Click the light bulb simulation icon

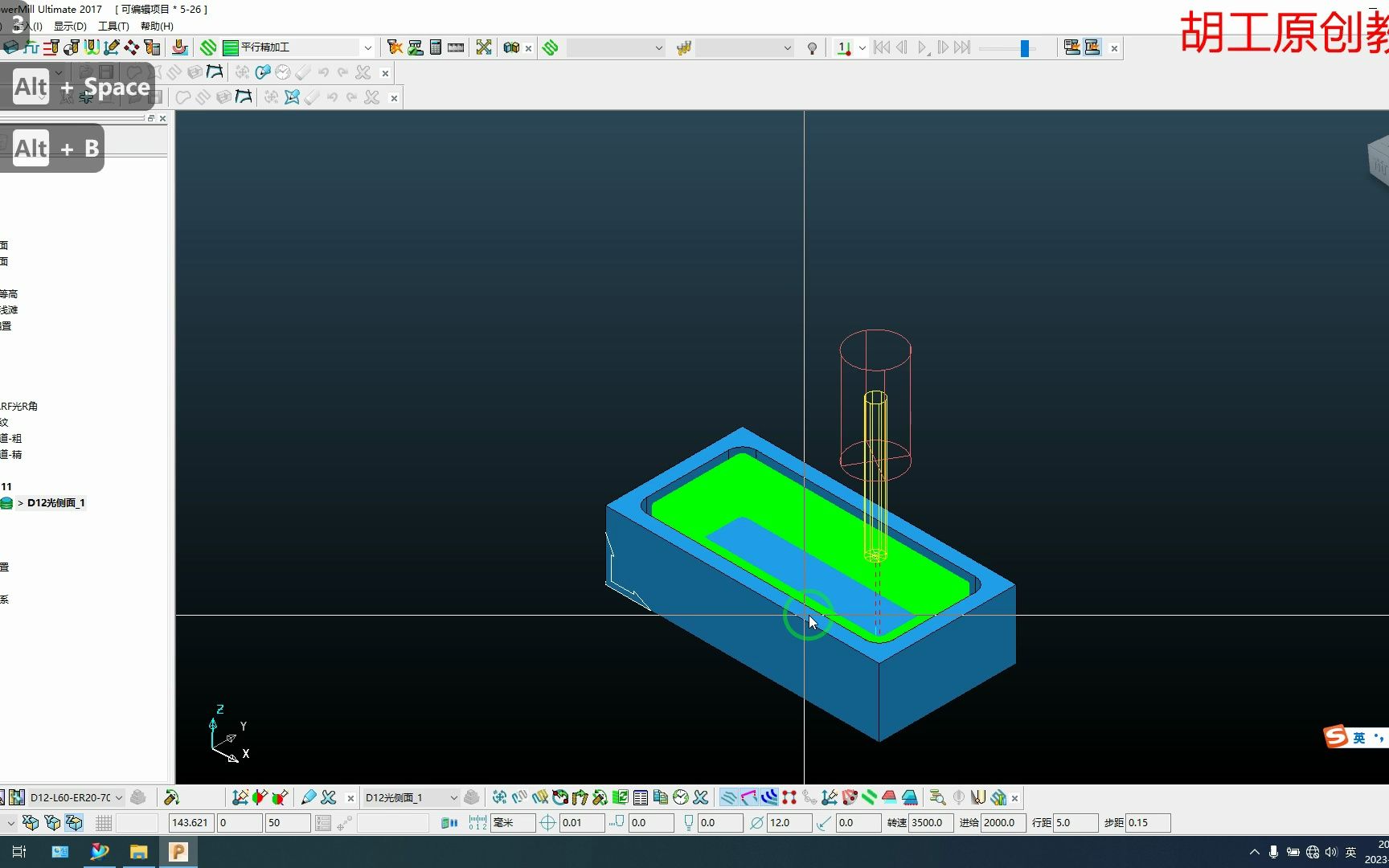(813, 48)
